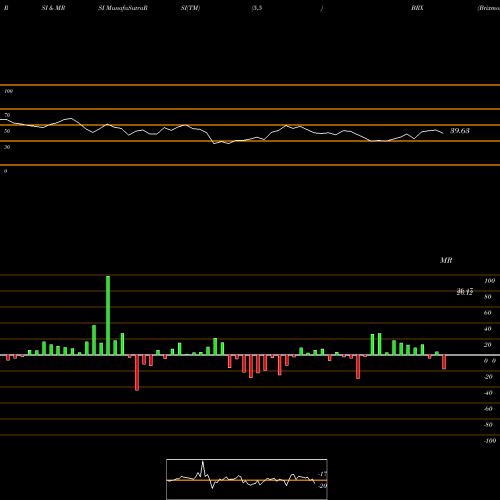Click the 70 level label on RSI axis
500x500 pixels.
click(7, 115)
